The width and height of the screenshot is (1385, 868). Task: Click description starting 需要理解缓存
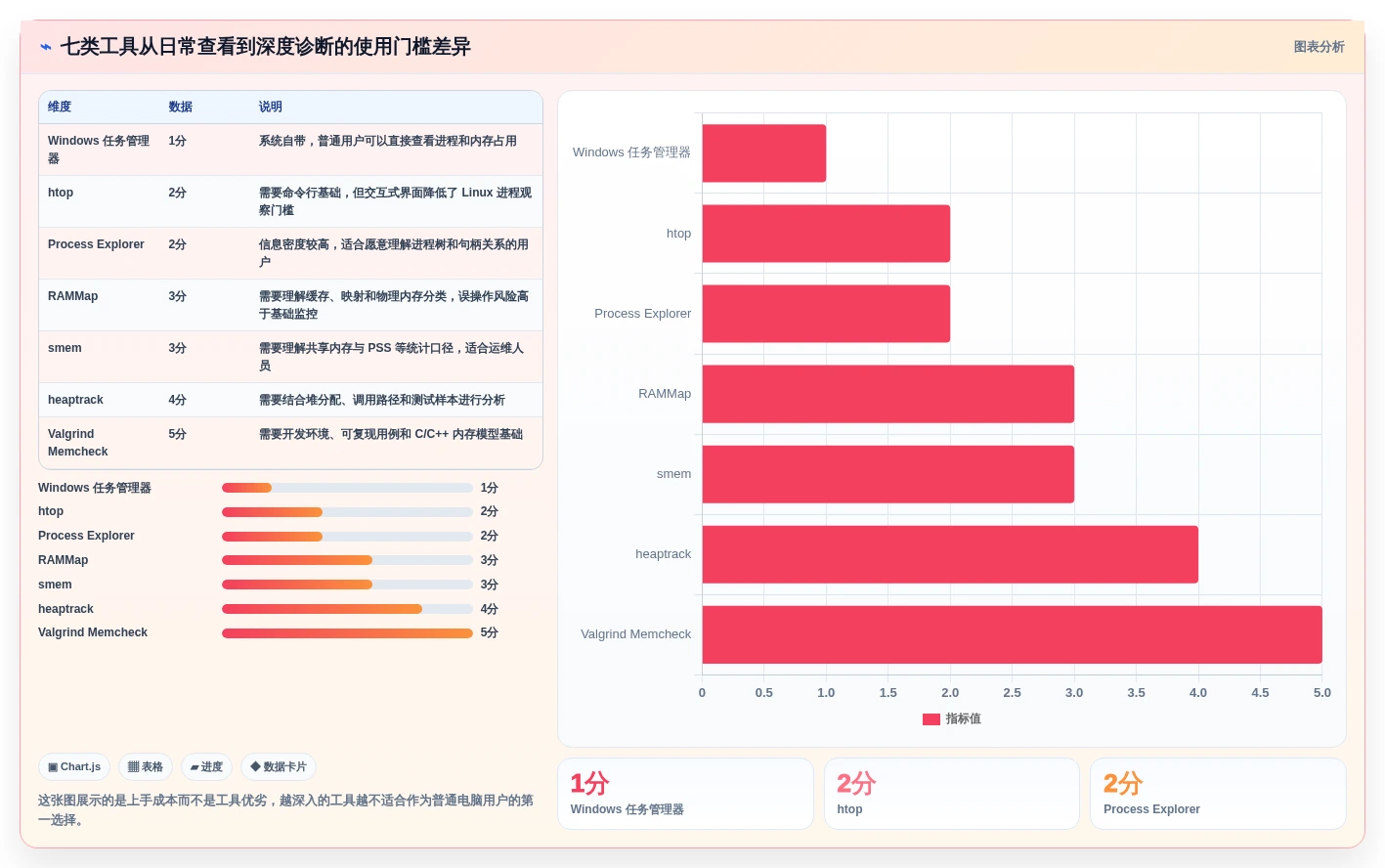[394, 305]
